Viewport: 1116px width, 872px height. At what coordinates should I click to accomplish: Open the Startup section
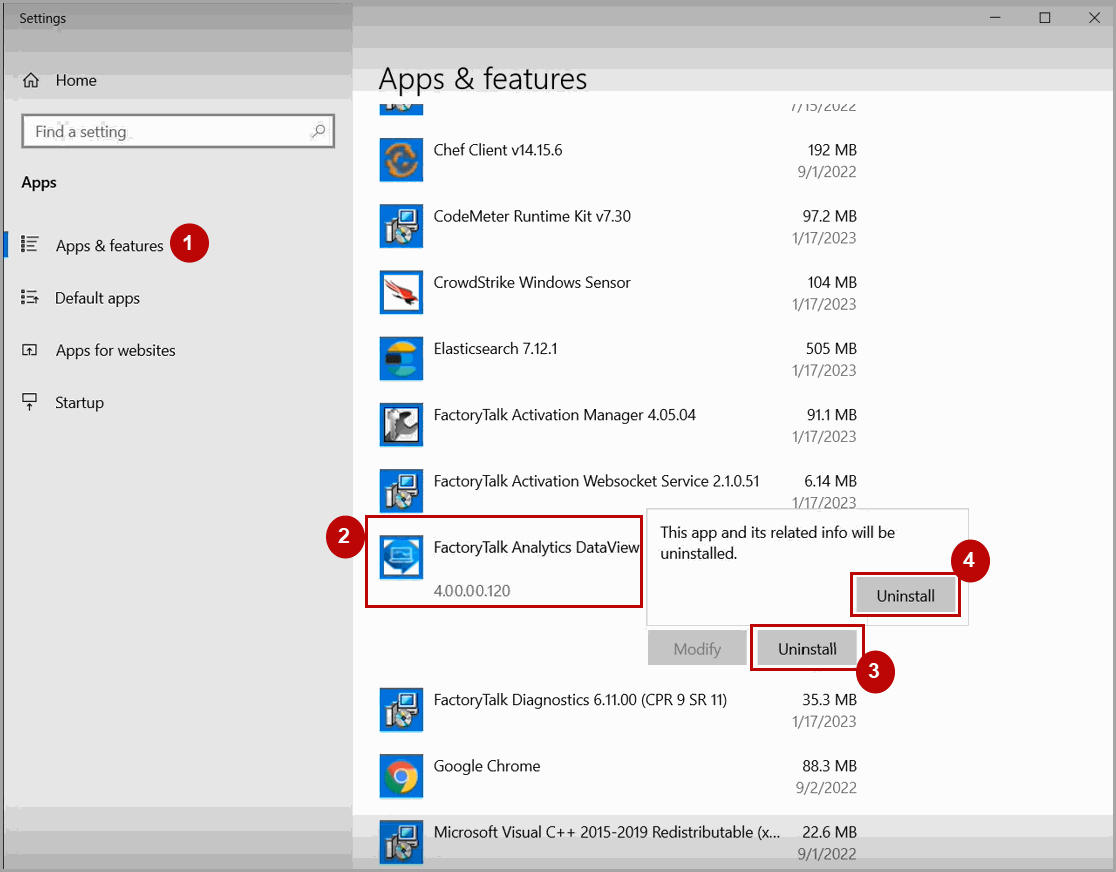coord(80,403)
